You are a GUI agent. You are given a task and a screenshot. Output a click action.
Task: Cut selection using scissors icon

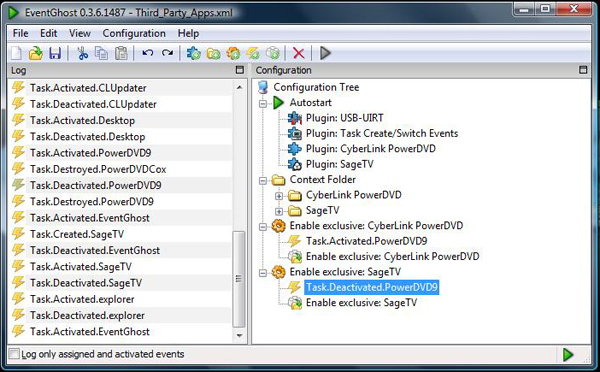point(82,53)
